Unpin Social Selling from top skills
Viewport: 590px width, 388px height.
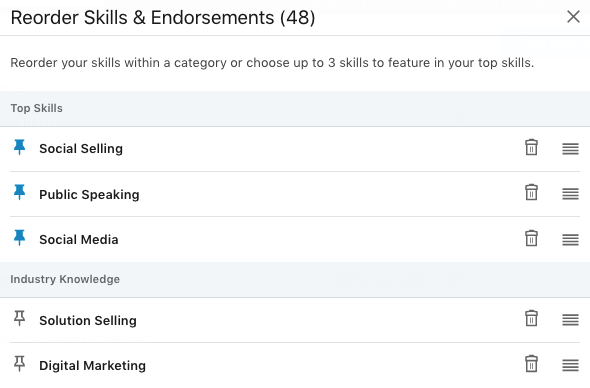click(20, 147)
